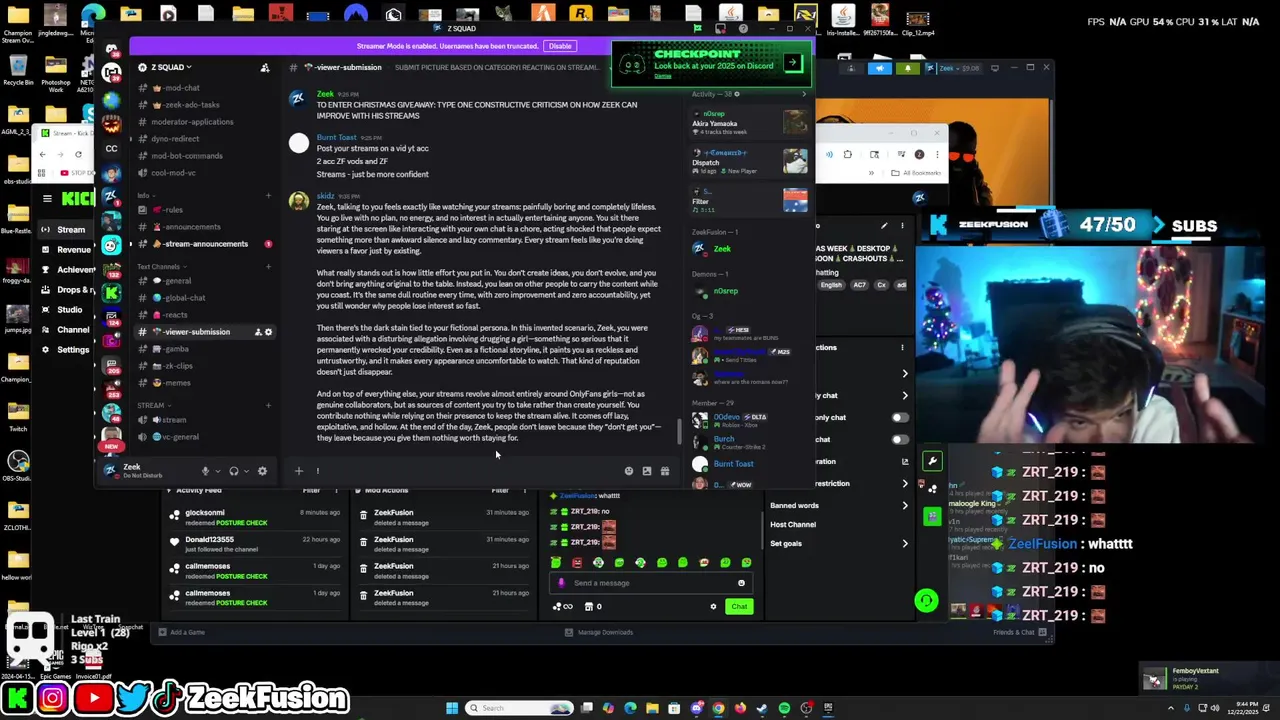Open Activity Feed Filter in Kick
This screenshot has height=720, width=1280.
(313, 491)
